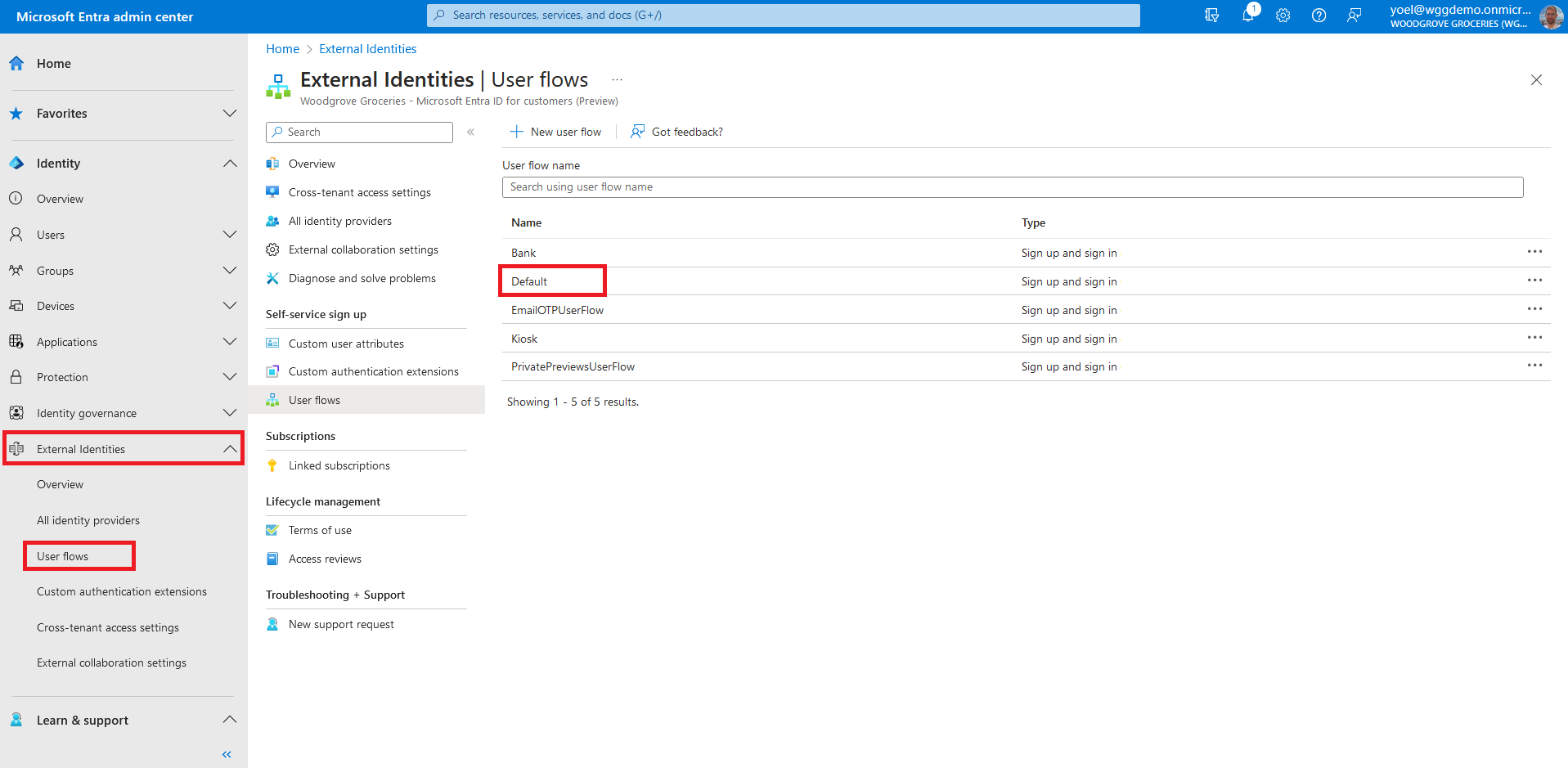Expand the Favorites section

[x=230, y=114]
